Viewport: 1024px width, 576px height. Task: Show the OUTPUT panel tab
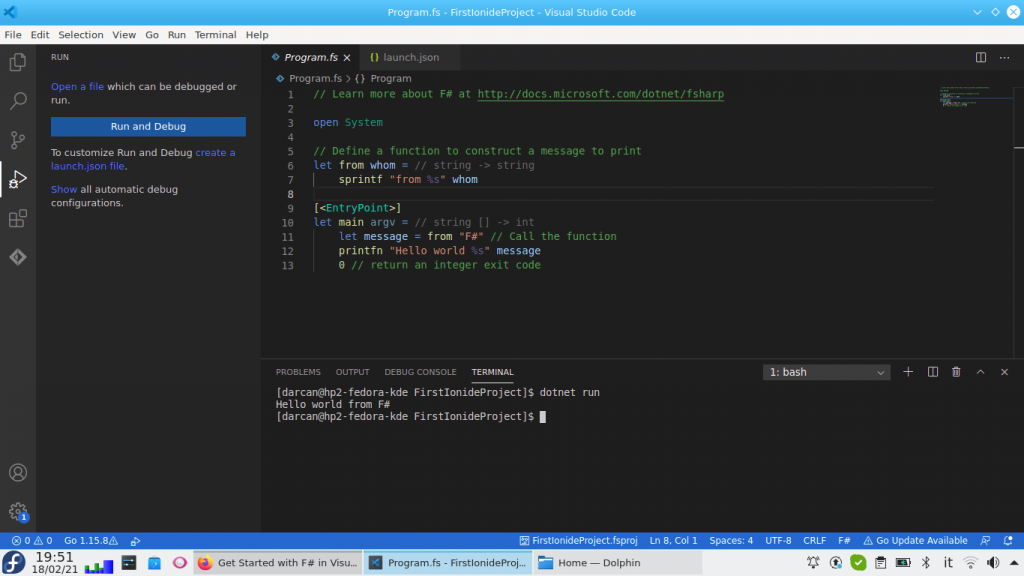(x=353, y=372)
